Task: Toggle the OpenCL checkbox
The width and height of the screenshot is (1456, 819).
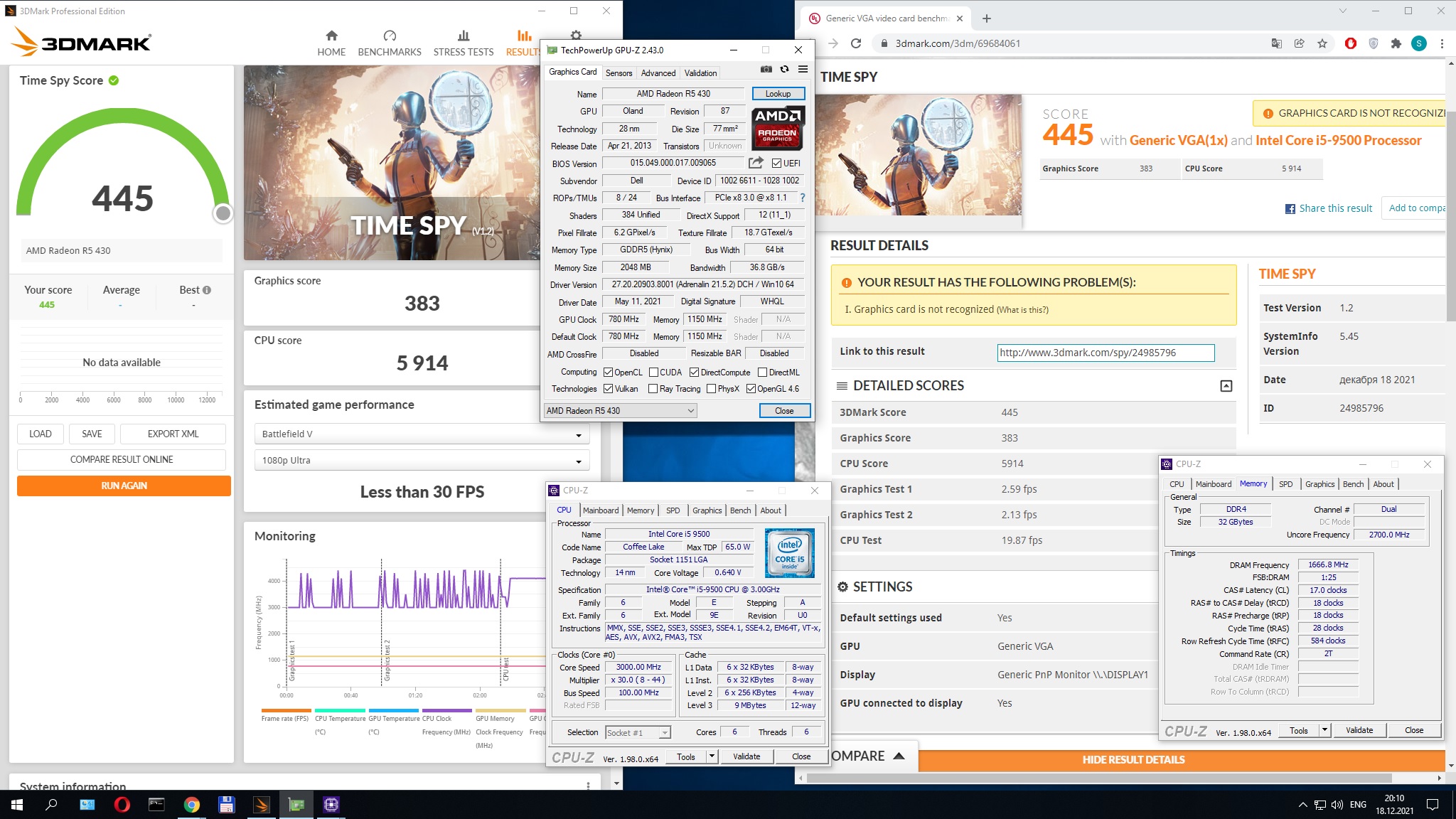Action: pyautogui.click(x=608, y=373)
